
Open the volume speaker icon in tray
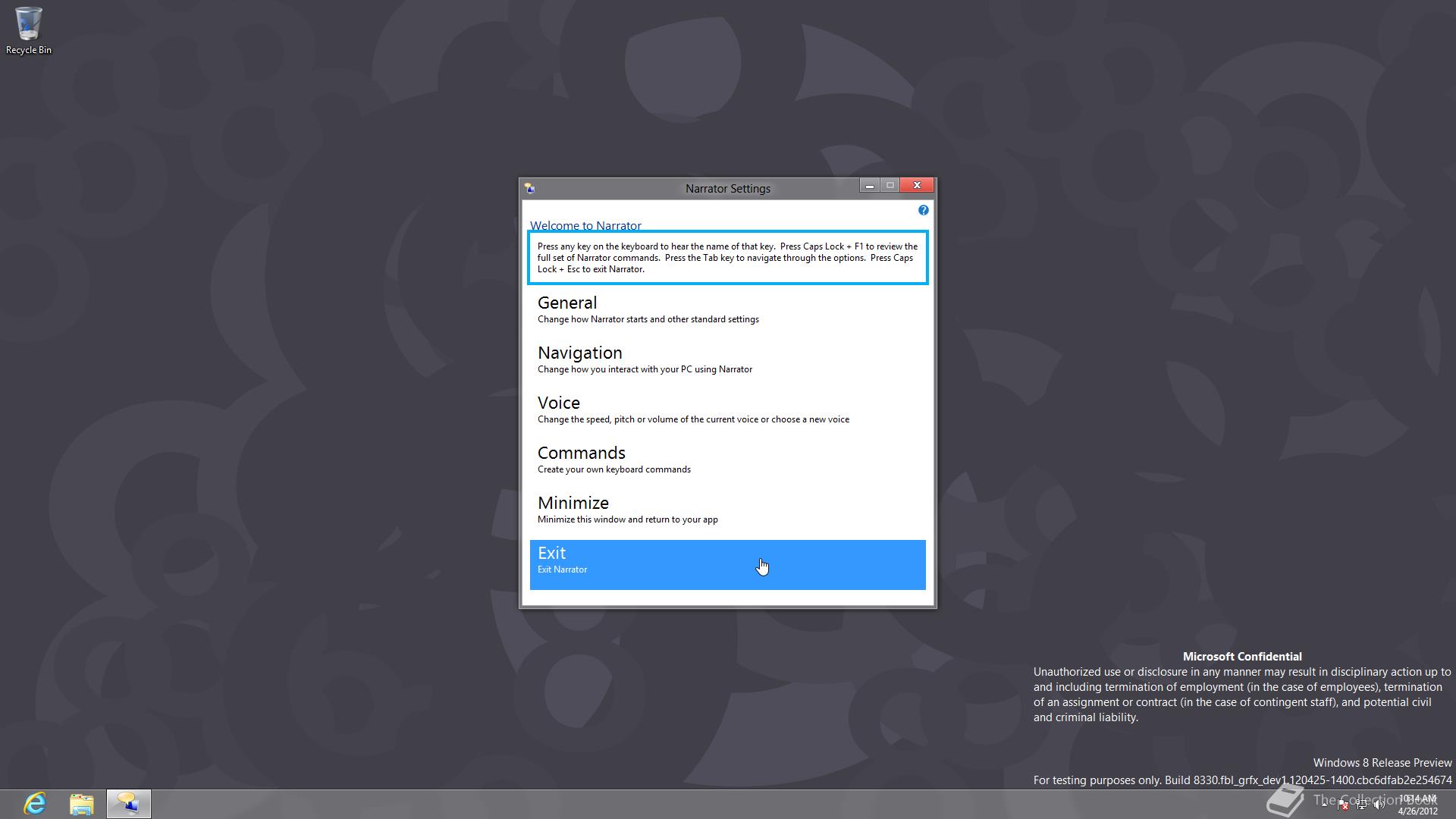click(x=1379, y=805)
